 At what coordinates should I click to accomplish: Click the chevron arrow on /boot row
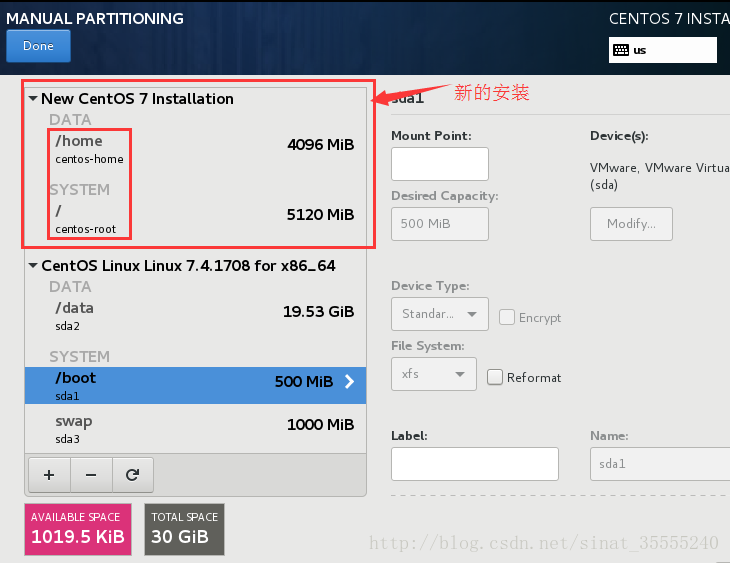(x=350, y=382)
